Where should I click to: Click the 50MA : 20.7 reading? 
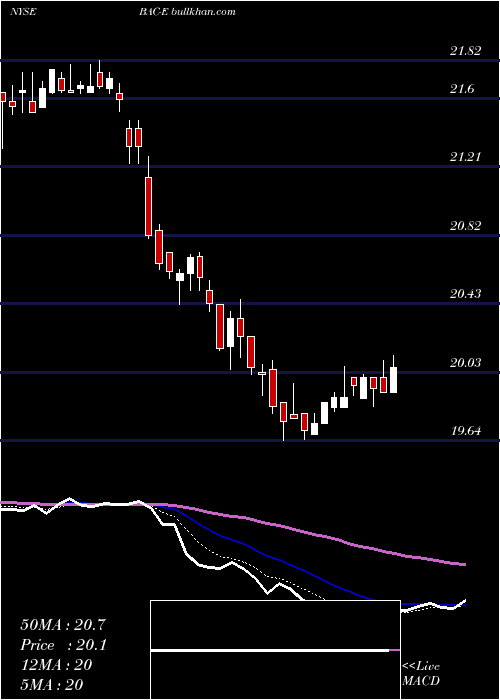click(63, 625)
